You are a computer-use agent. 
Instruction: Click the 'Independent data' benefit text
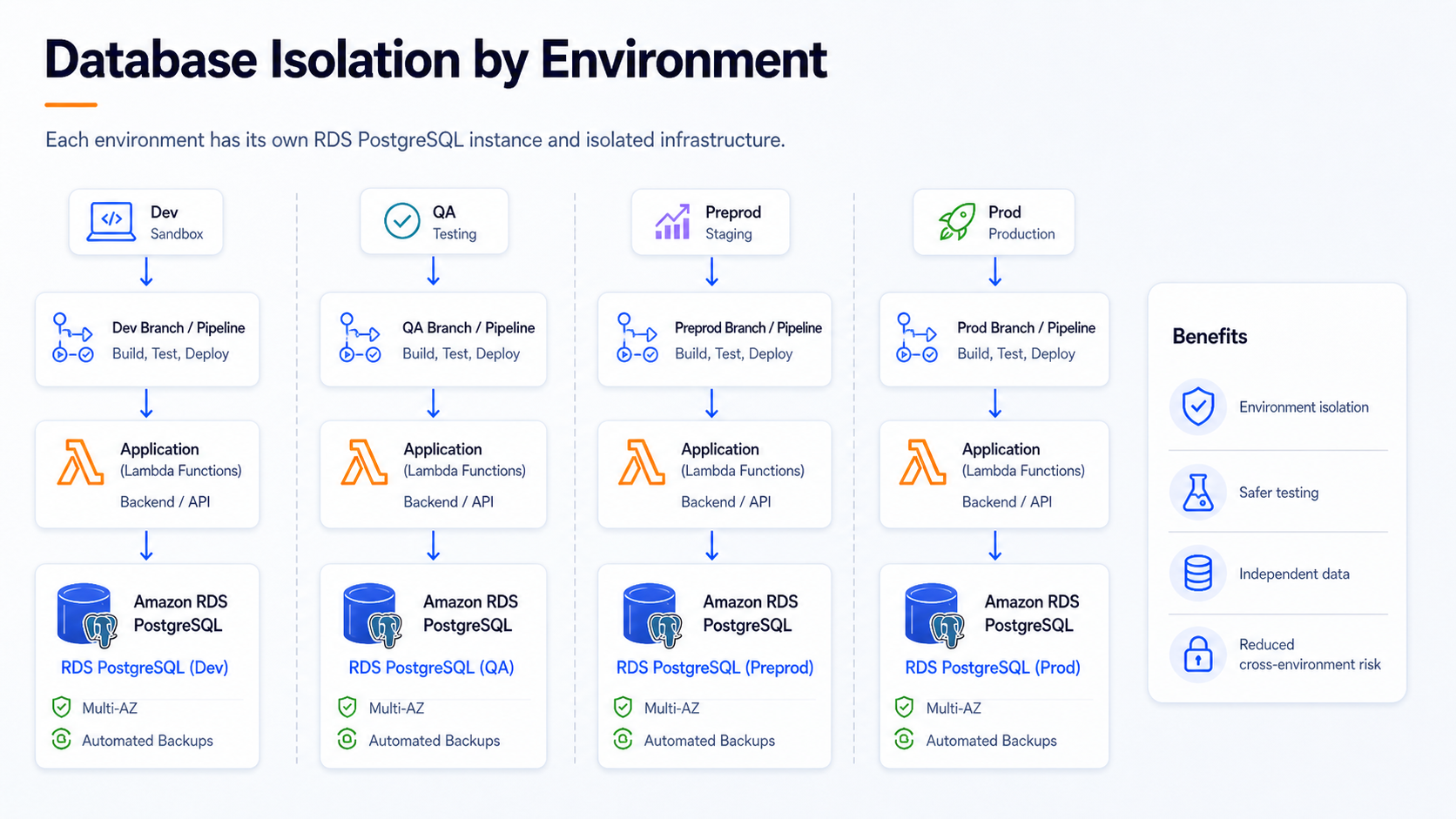pos(1294,574)
